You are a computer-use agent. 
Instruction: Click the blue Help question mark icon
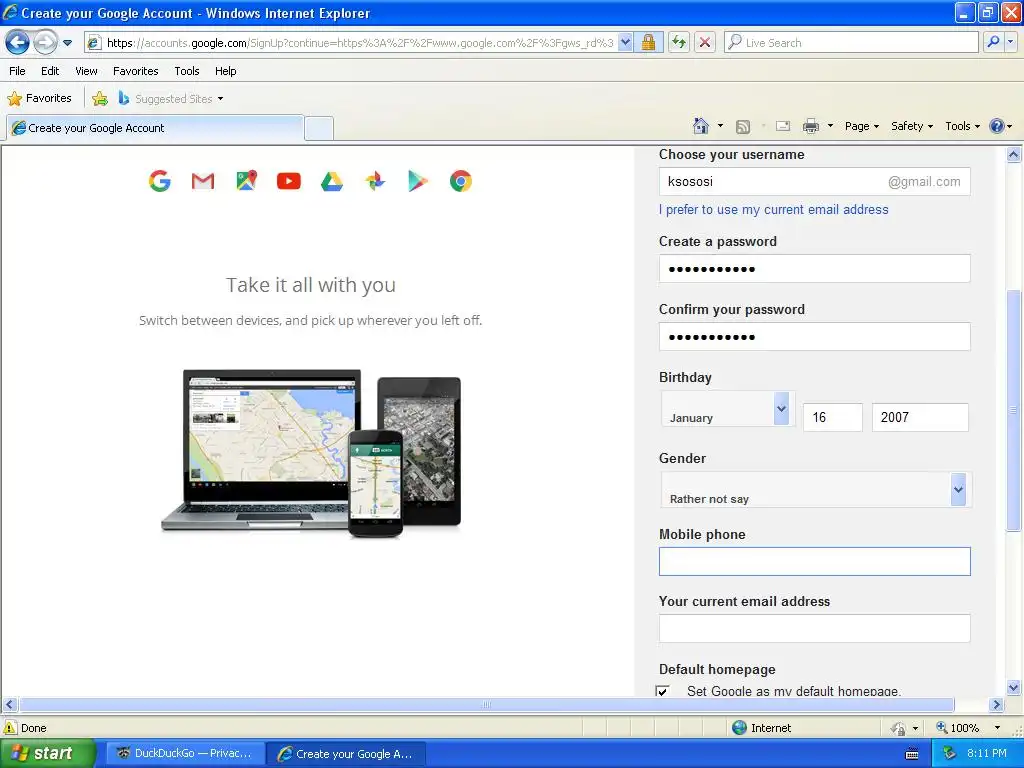point(997,126)
